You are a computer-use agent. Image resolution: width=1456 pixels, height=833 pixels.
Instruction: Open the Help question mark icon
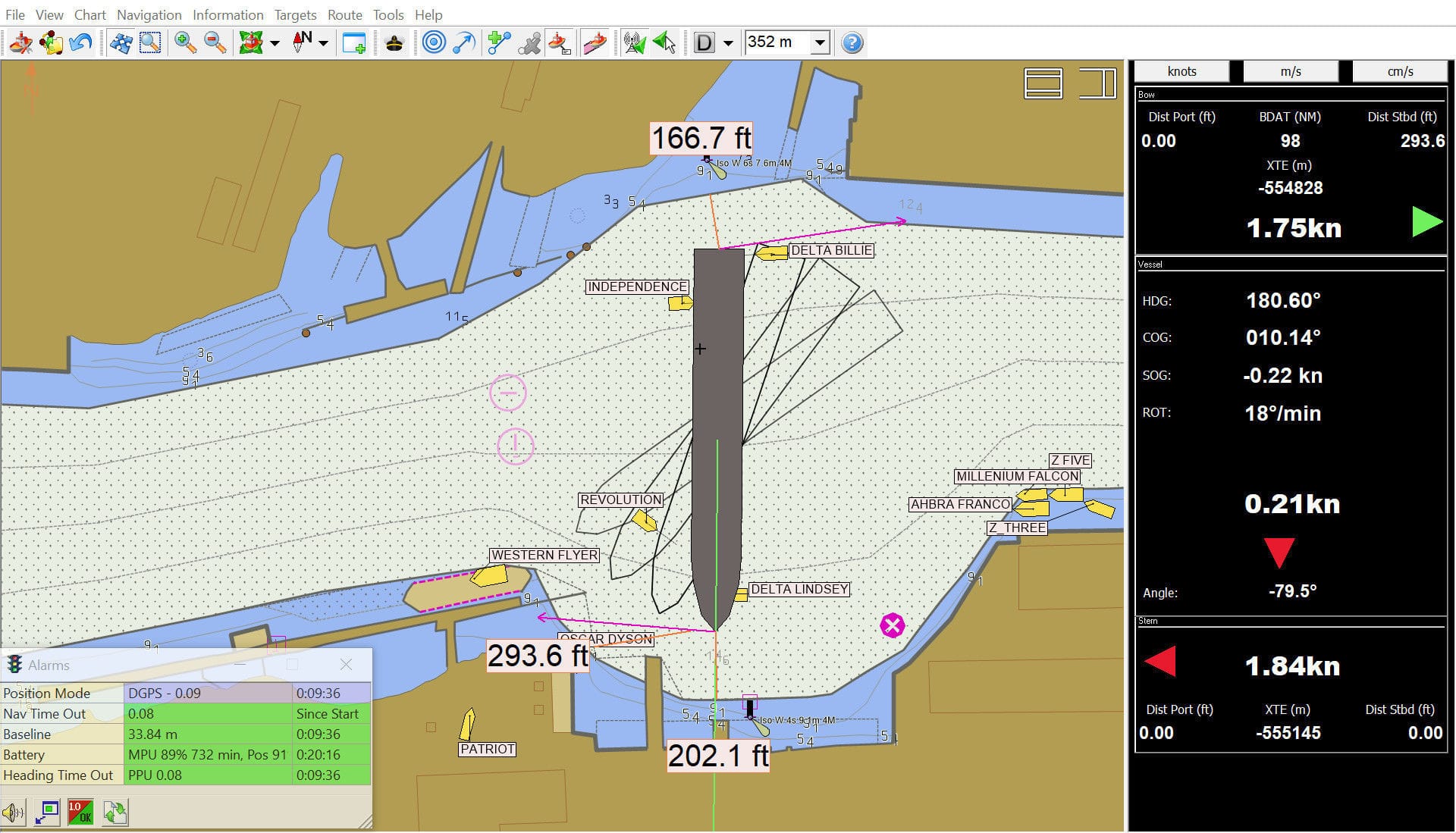click(x=852, y=42)
